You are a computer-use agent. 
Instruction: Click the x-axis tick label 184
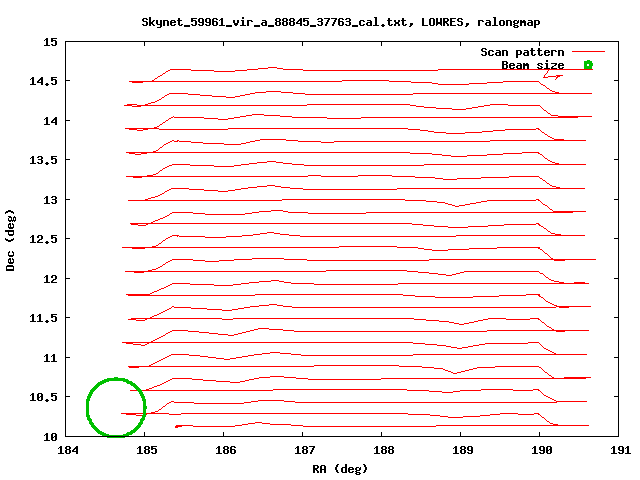coord(68,450)
